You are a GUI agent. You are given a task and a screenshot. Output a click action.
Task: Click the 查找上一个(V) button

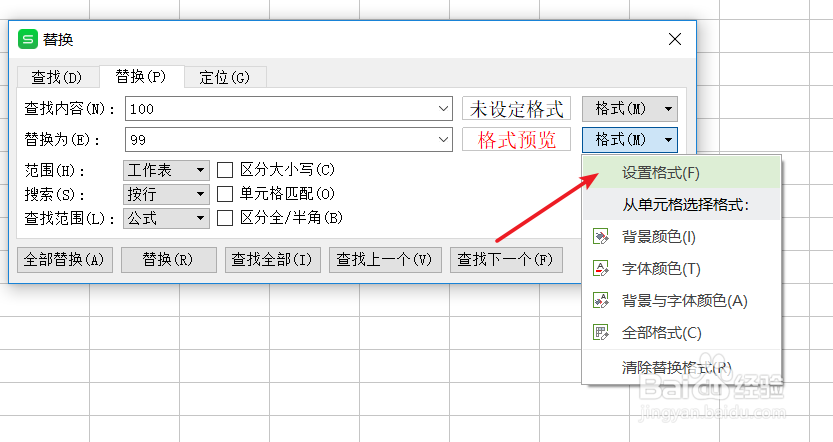[385, 260]
